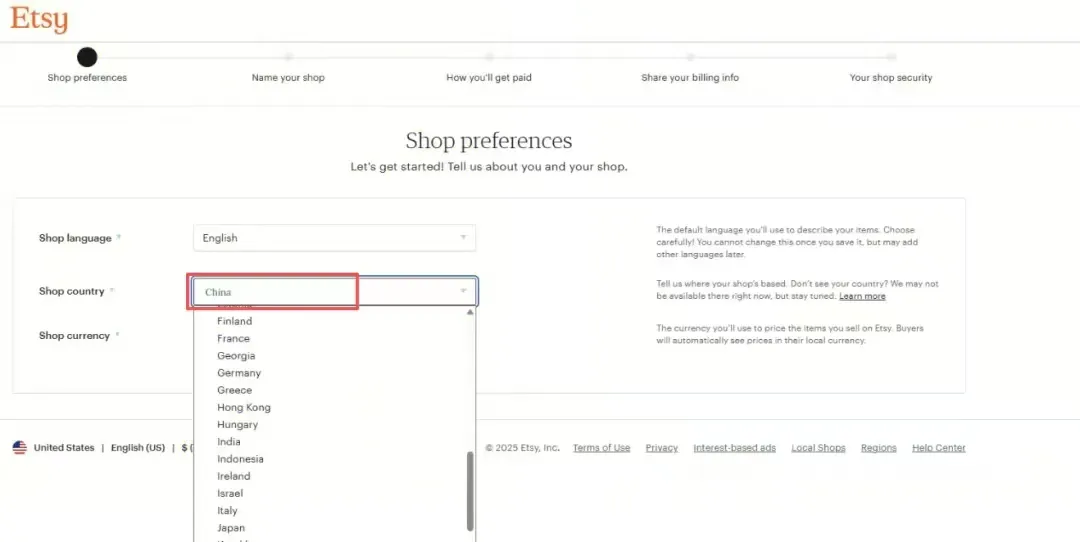Click the United States flag icon
This screenshot has width=1080, height=542.
coord(20,448)
